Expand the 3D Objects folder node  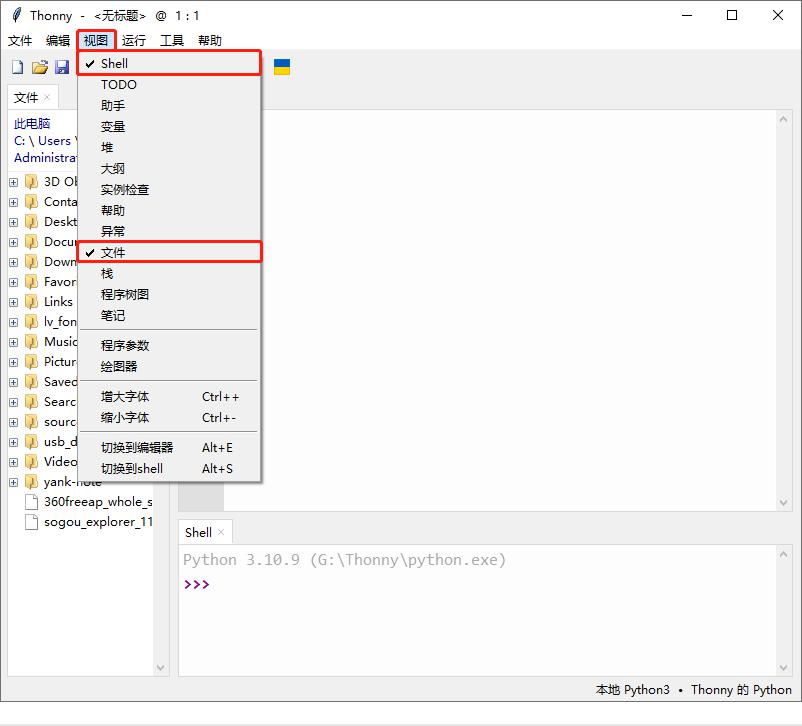pyautogui.click(x=13, y=182)
